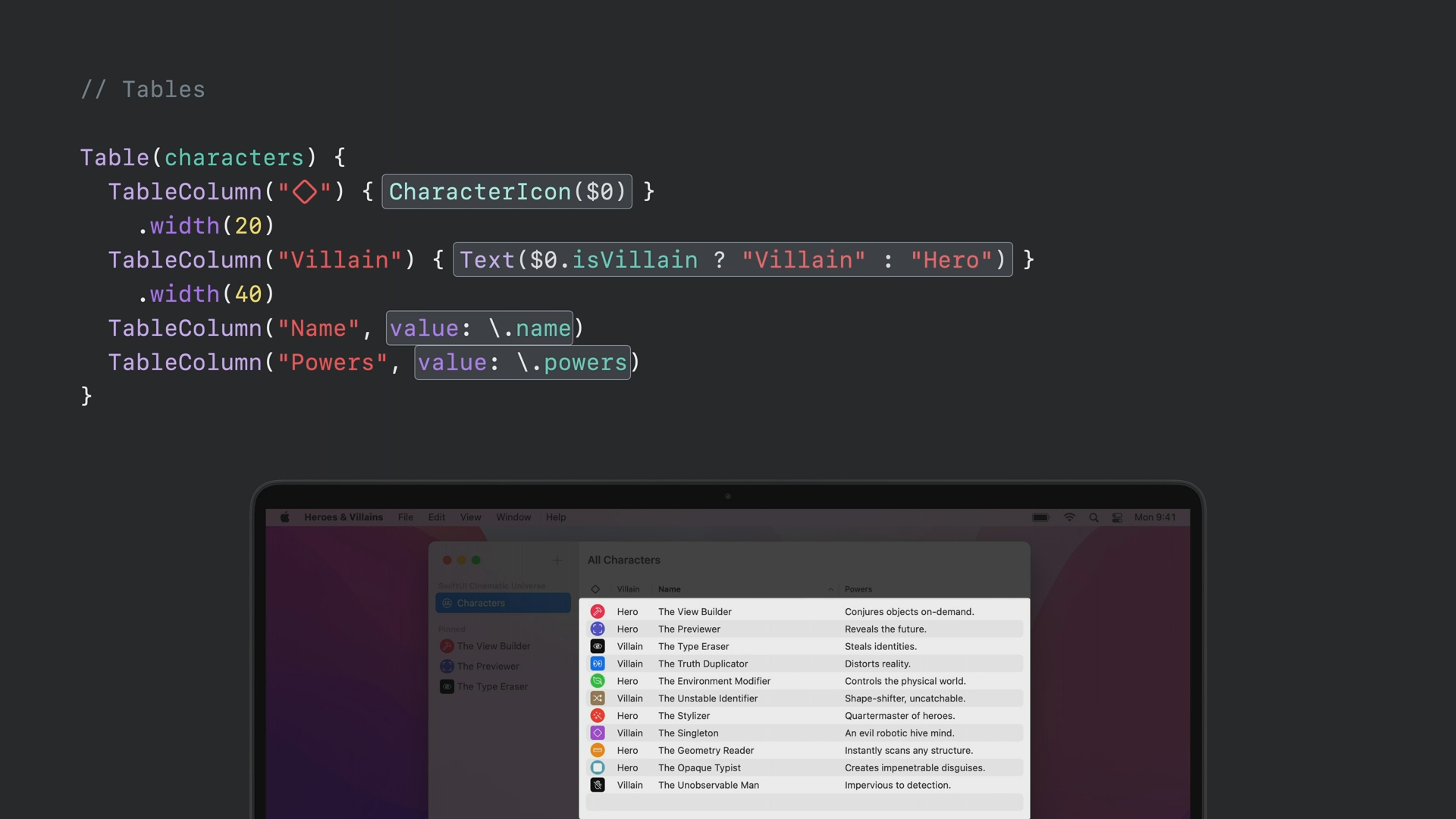Click The Unobservable Man's black icon

click(x=598, y=786)
